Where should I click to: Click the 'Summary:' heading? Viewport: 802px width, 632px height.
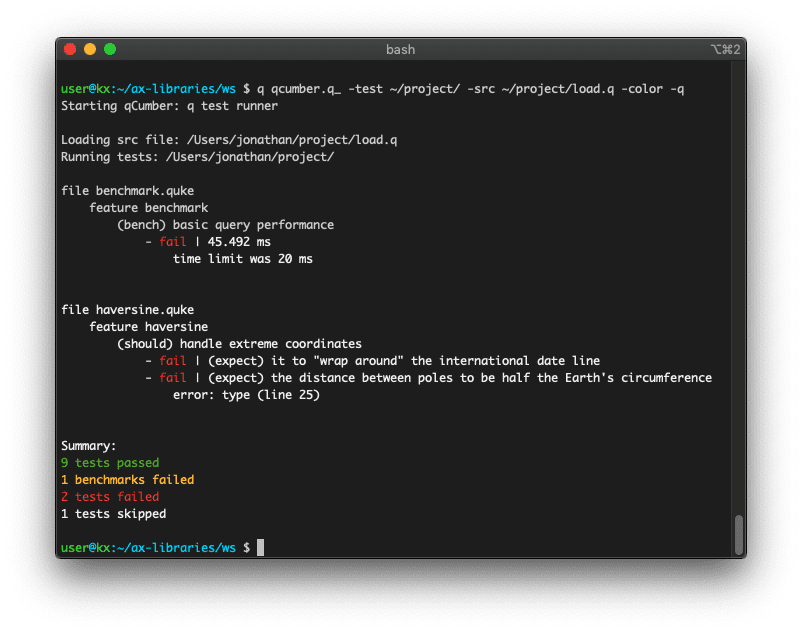pyautogui.click(x=88, y=446)
